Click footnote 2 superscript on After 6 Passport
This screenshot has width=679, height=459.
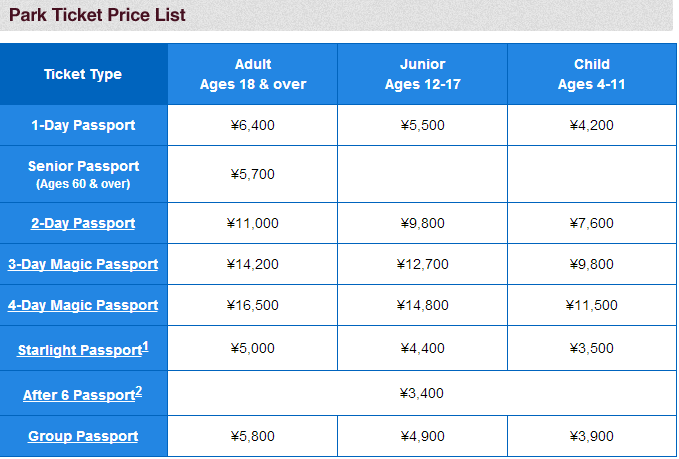(139, 391)
